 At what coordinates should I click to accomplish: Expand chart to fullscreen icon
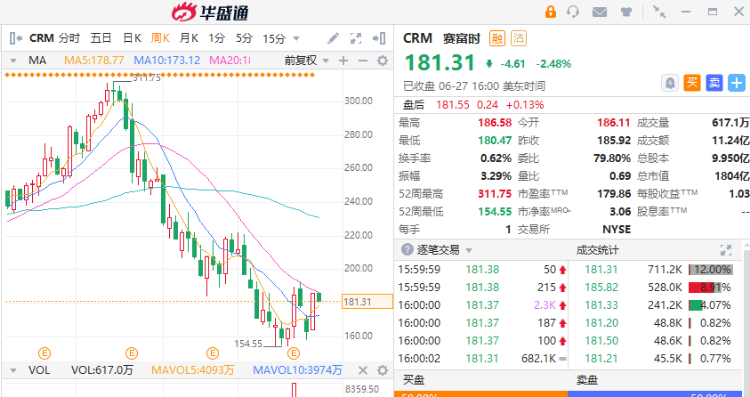356,38
